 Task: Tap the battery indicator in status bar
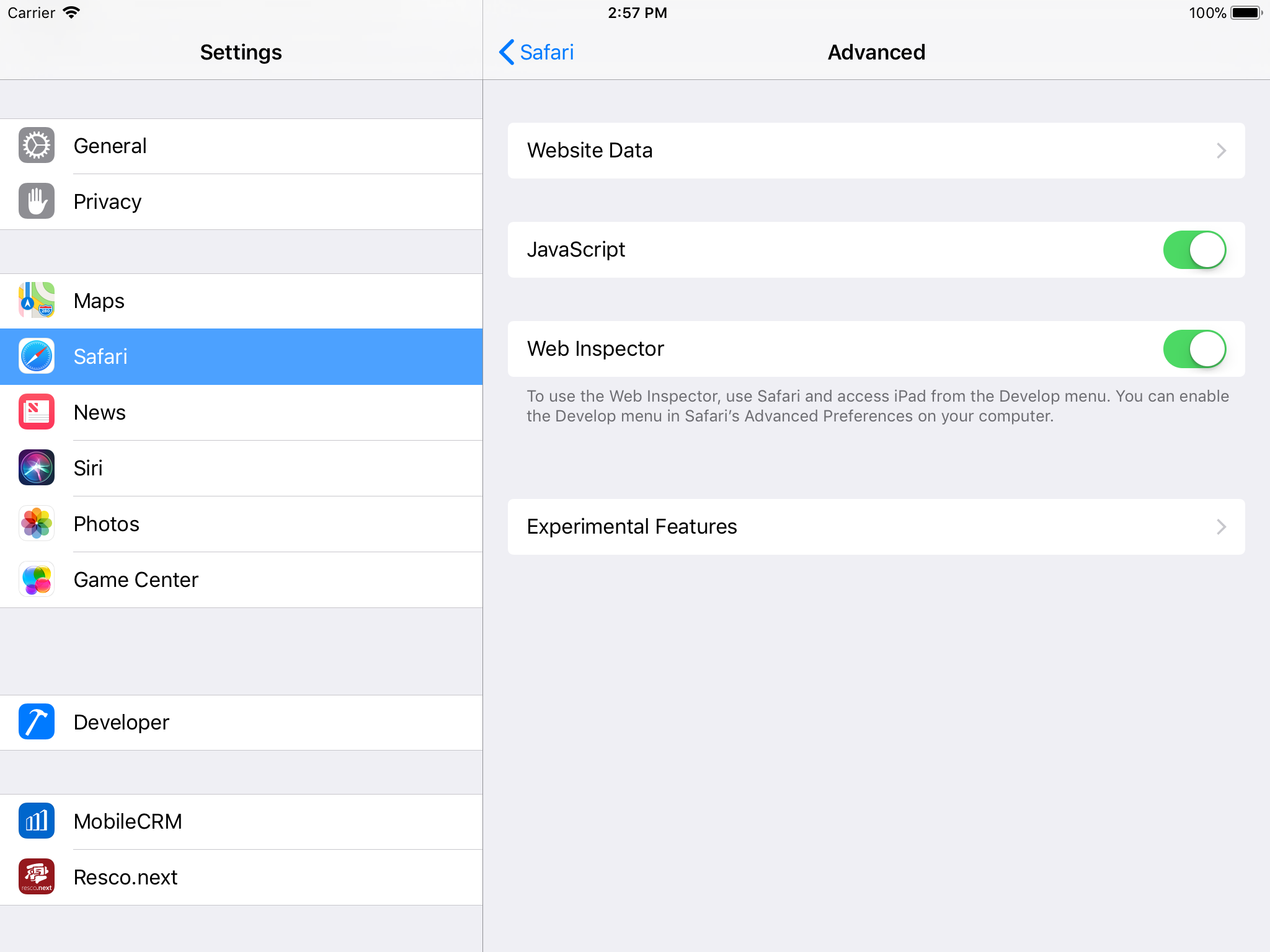[1246, 13]
